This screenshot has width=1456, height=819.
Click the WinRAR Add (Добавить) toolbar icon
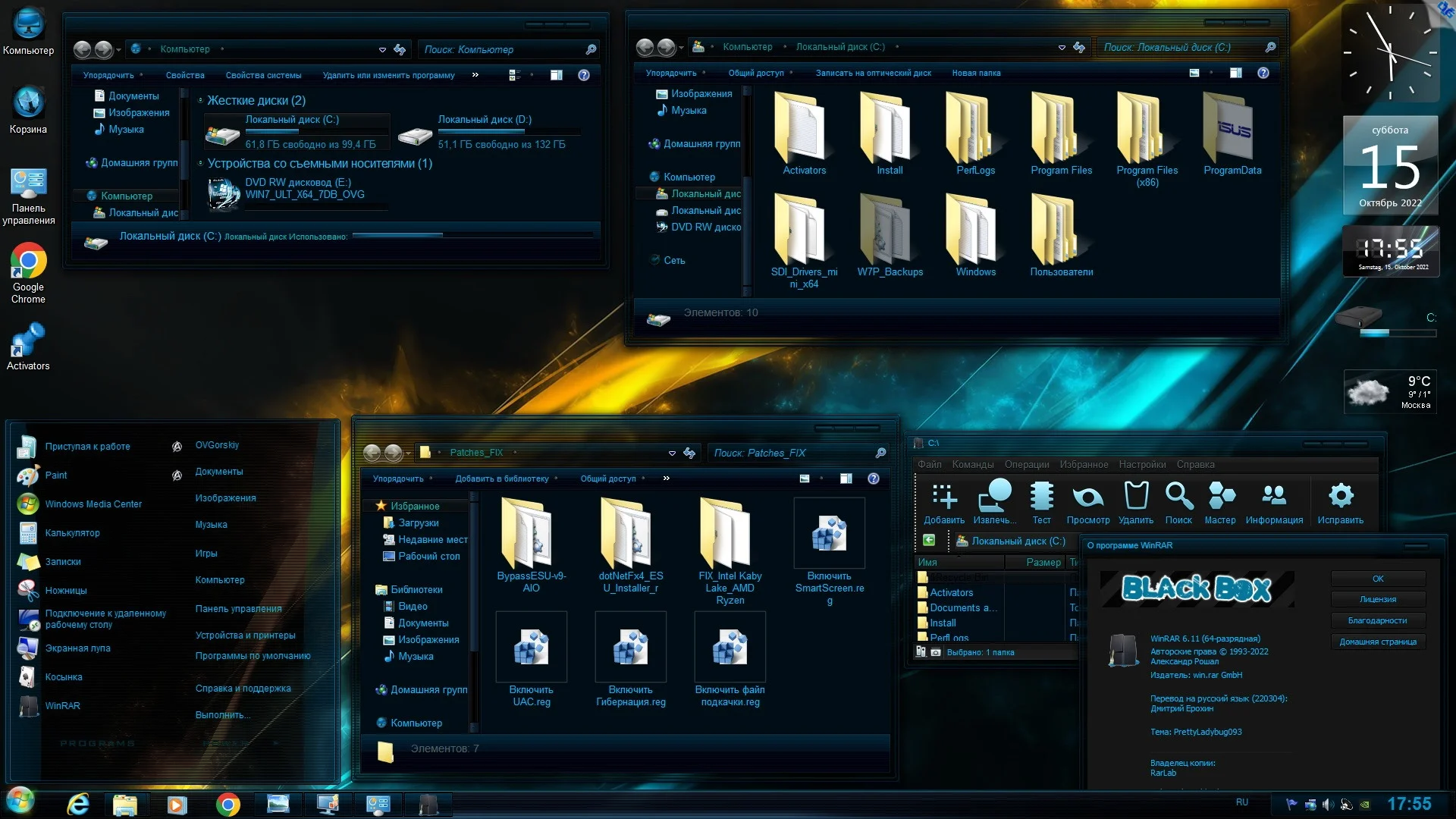(944, 497)
